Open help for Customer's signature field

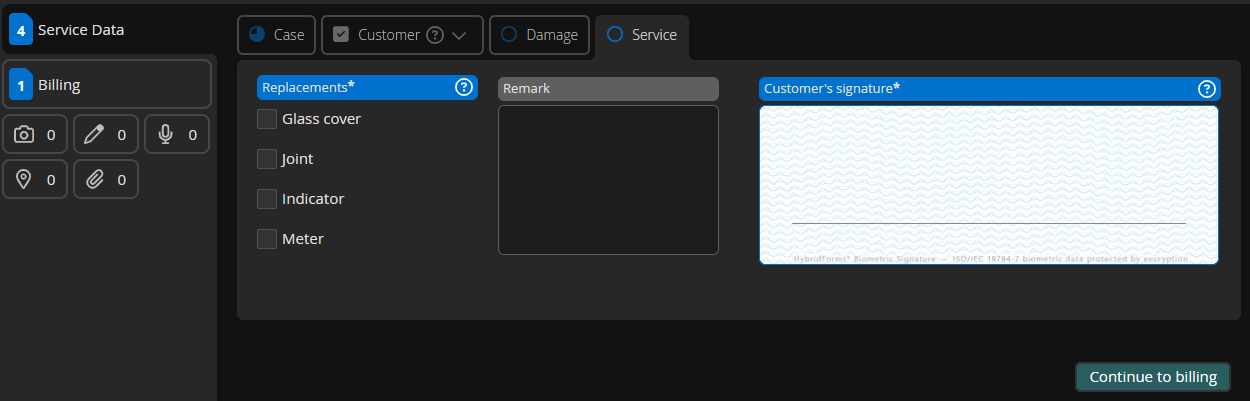pos(1206,89)
